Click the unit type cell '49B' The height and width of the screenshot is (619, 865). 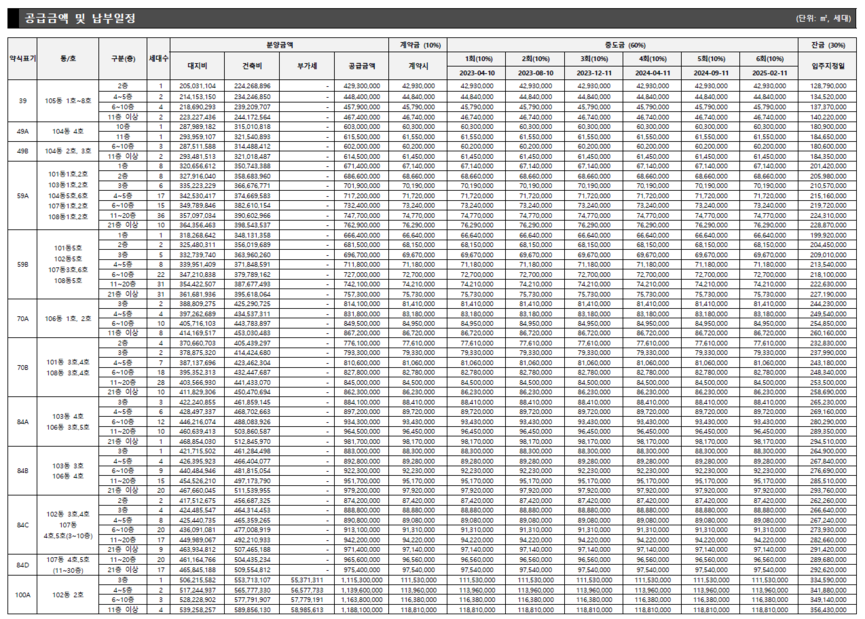(x=22, y=151)
